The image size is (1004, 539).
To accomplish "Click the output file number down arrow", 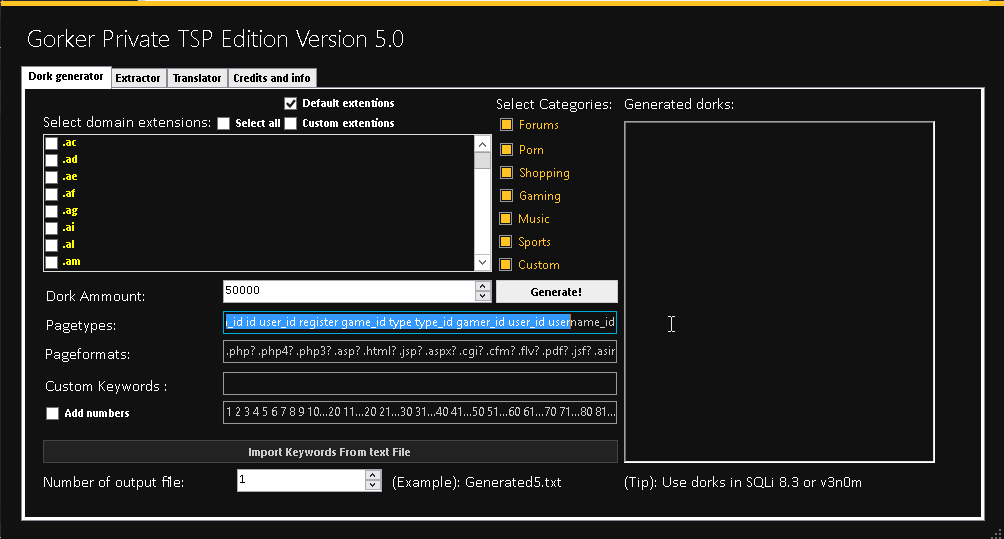I will 373,485.
